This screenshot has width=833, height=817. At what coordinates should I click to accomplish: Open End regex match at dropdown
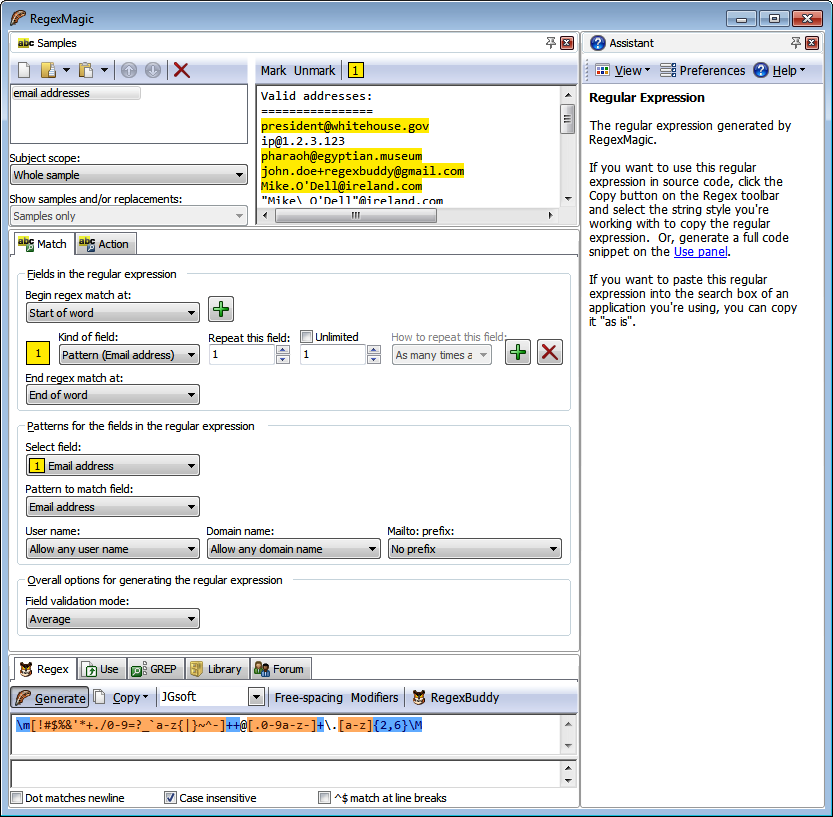tap(113, 395)
